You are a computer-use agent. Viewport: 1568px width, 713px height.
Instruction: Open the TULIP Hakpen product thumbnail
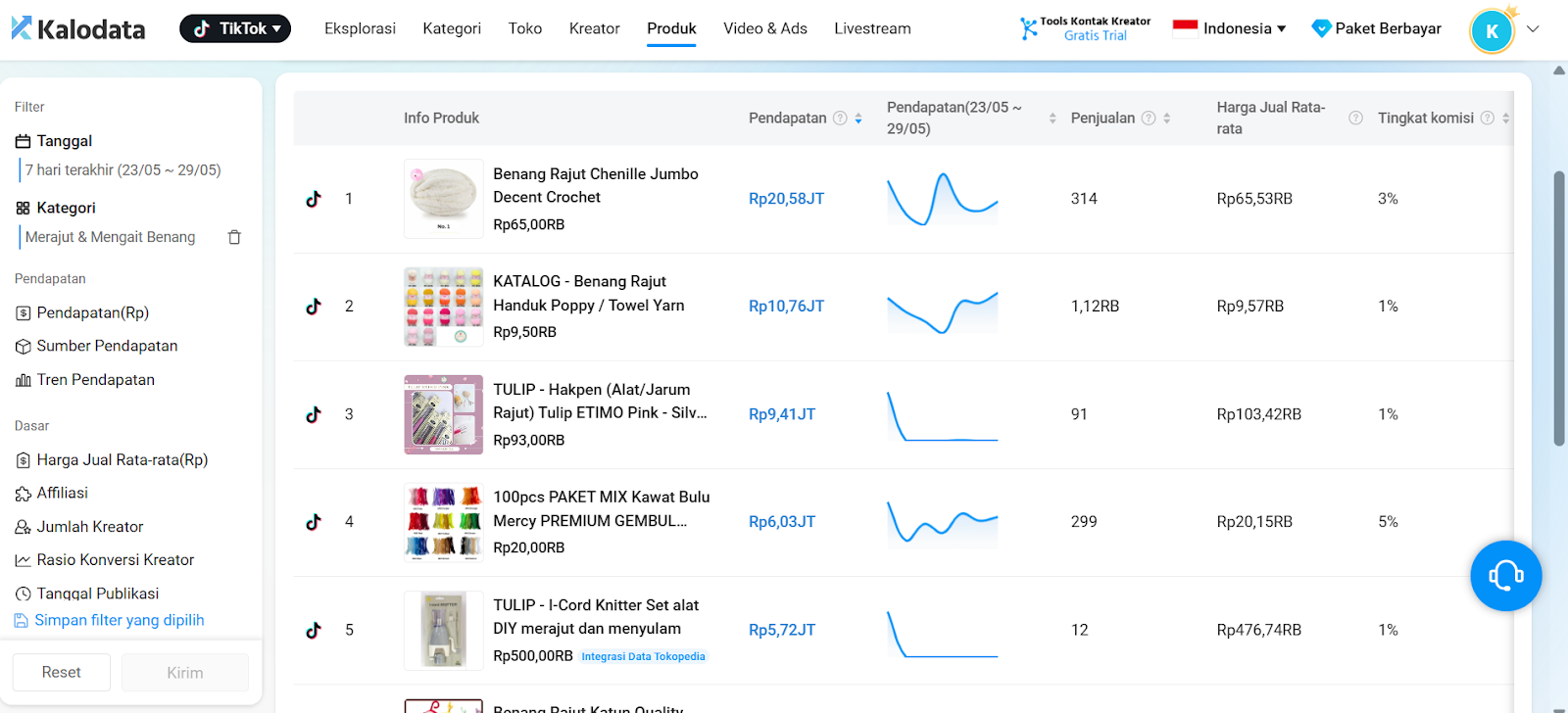444,414
